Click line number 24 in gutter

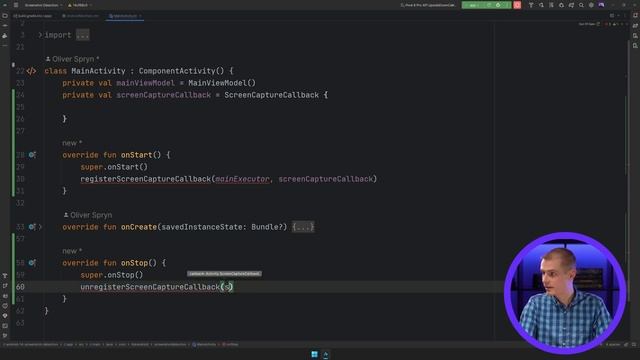(x=20, y=95)
